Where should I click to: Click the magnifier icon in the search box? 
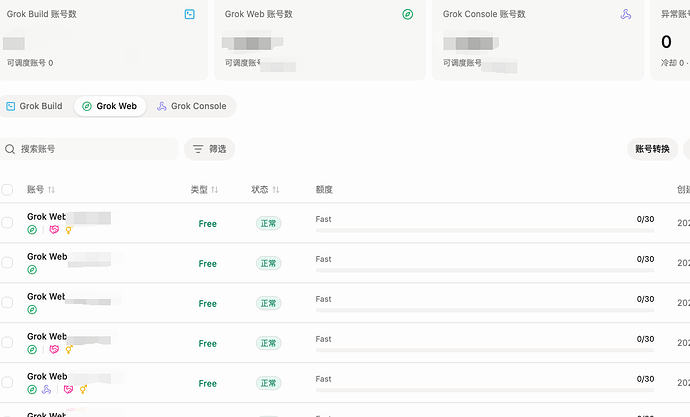[10, 149]
